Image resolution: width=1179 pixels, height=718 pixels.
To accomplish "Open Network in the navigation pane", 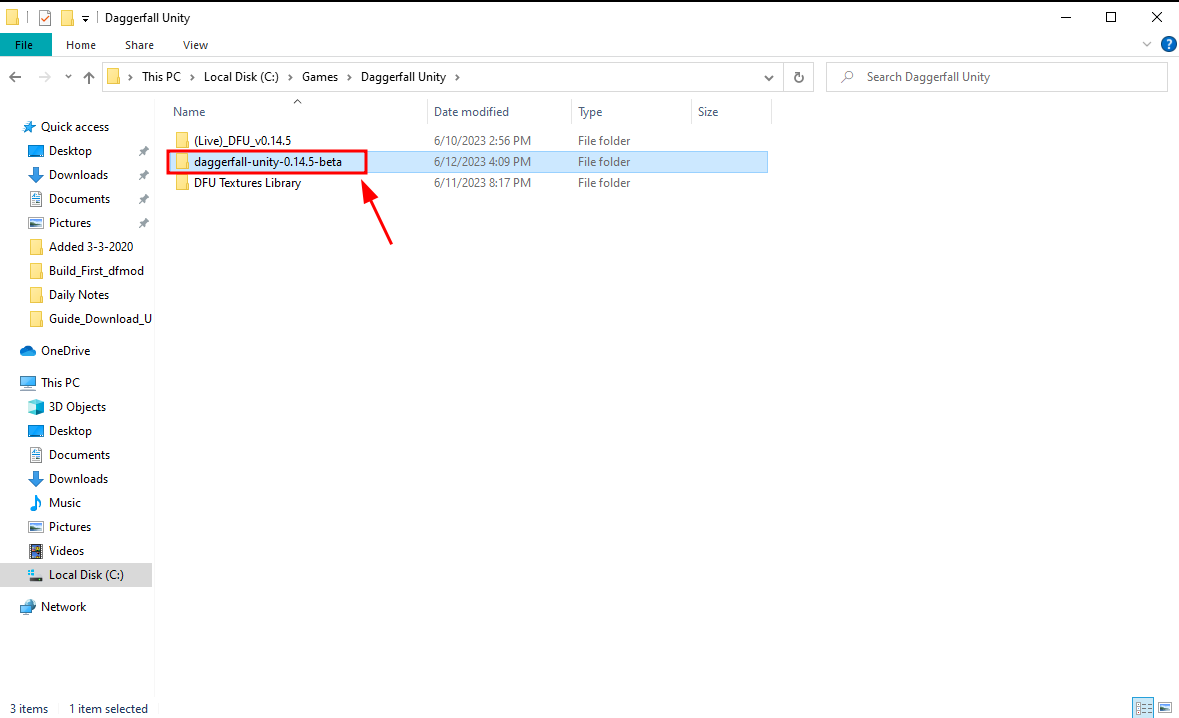I will click(63, 607).
